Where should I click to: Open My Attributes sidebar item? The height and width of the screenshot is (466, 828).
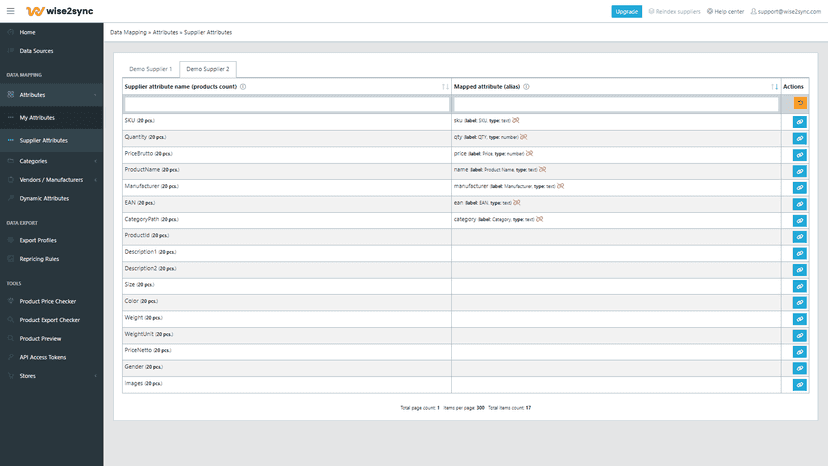click(x=51, y=117)
